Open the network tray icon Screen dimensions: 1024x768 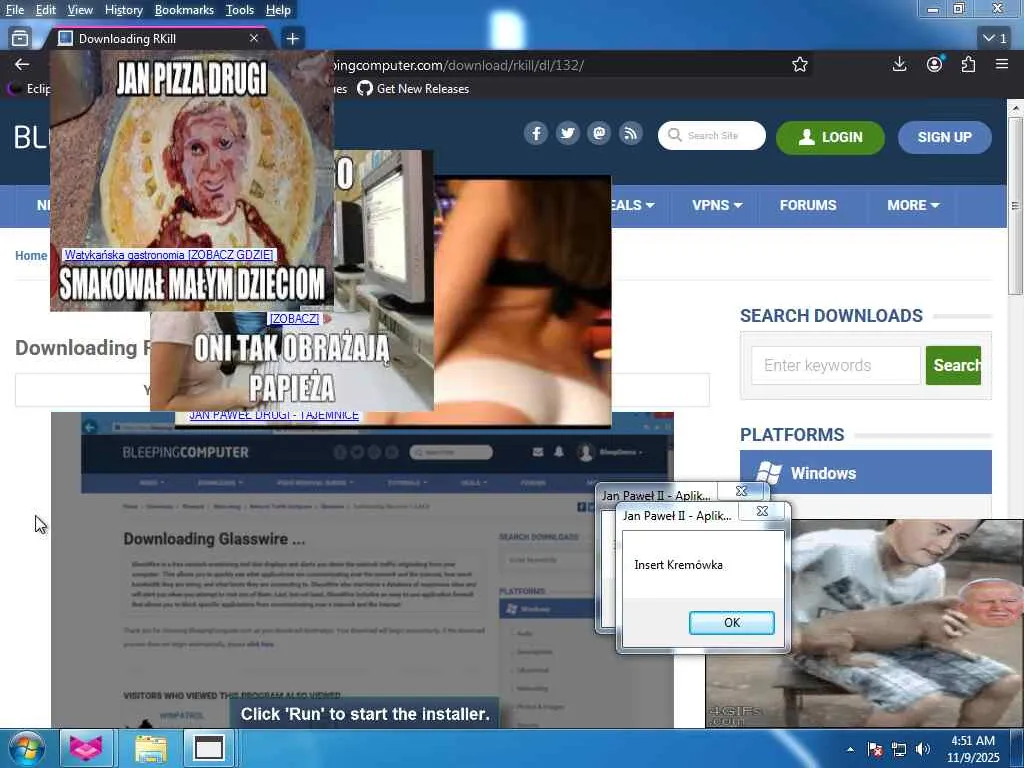[899, 749]
